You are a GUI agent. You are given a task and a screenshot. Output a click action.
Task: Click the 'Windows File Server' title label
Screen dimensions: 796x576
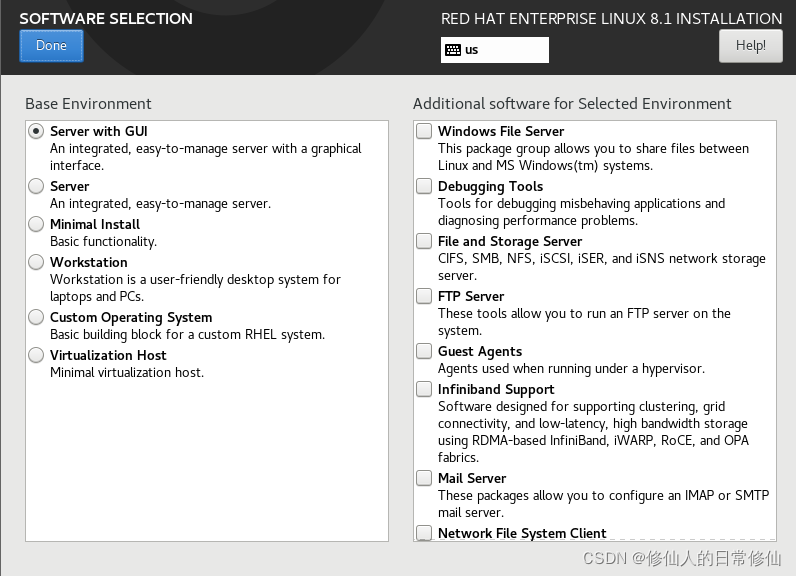click(501, 131)
